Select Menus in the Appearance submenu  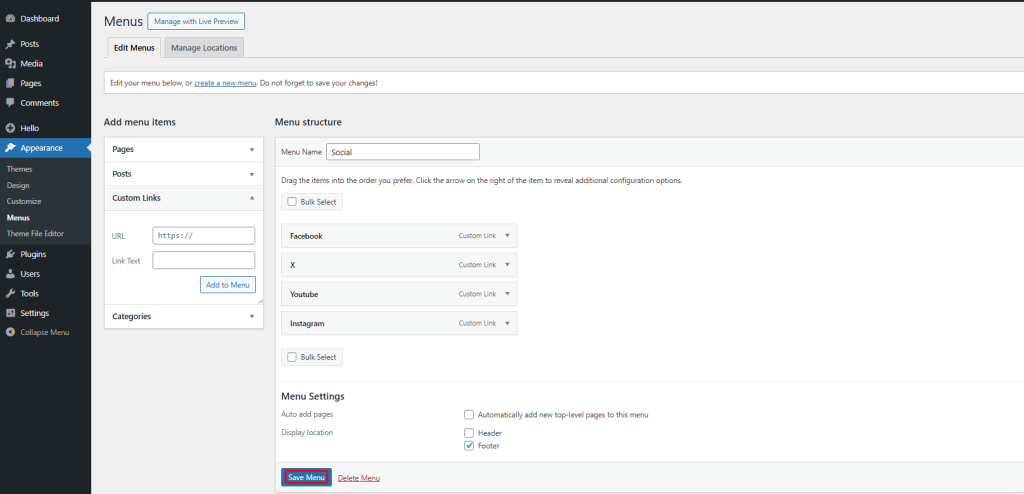[18, 218]
